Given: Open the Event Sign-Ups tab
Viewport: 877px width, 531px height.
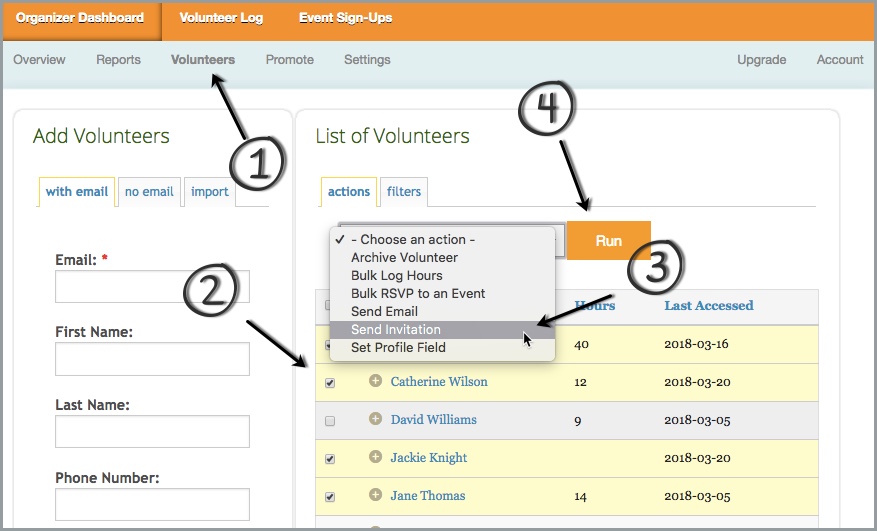Looking at the screenshot, I should click(x=345, y=18).
